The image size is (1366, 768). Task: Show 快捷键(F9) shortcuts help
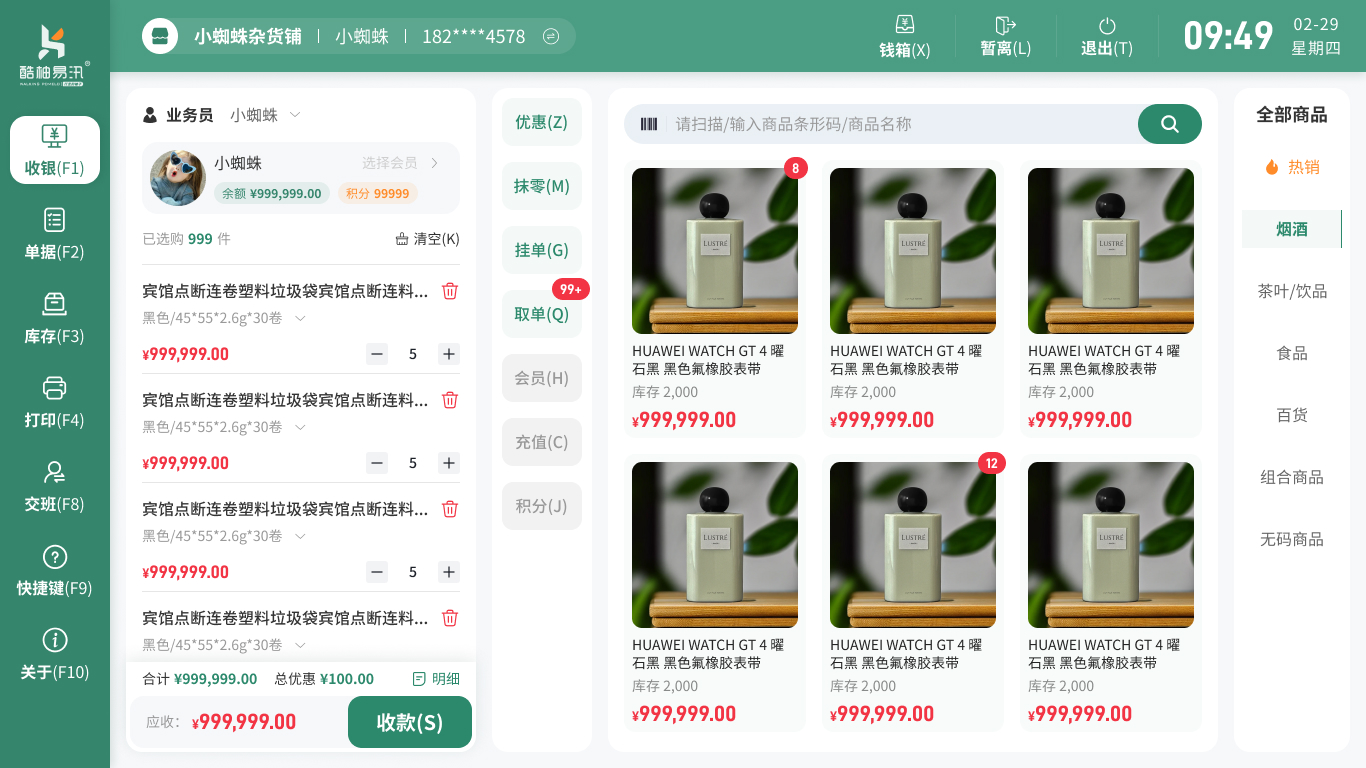[55, 570]
